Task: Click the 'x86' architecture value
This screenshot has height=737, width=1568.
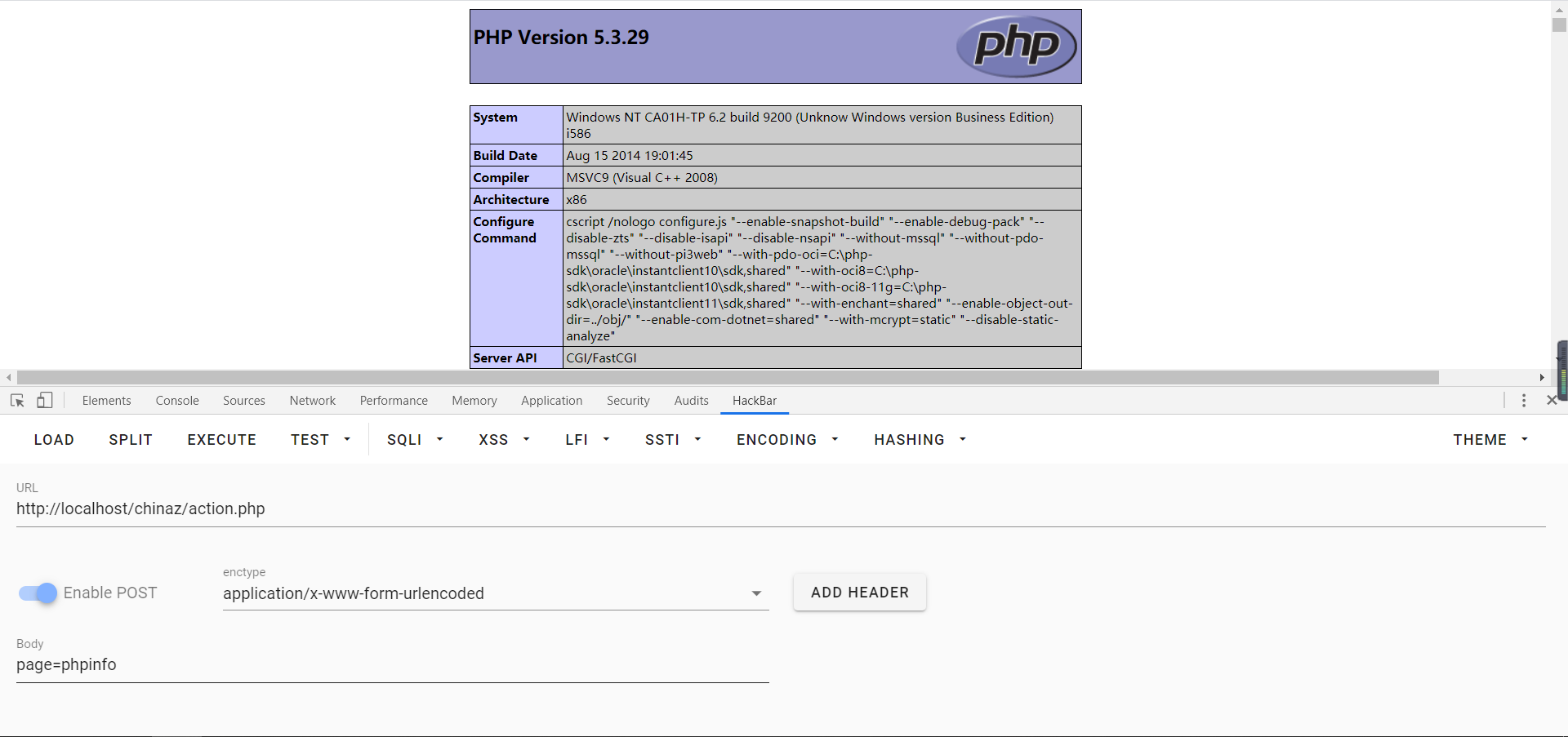Action: coord(577,200)
